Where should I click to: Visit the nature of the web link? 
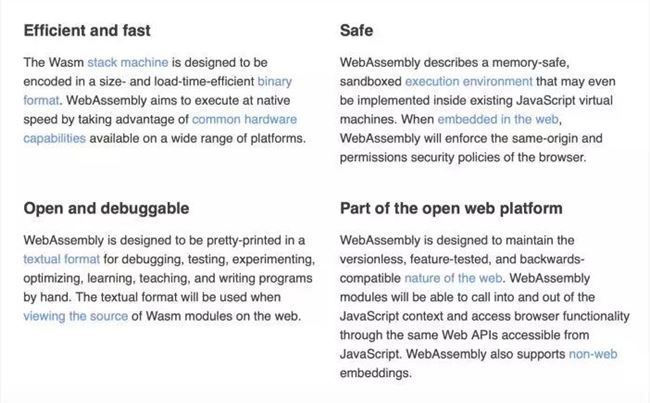coord(453,278)
